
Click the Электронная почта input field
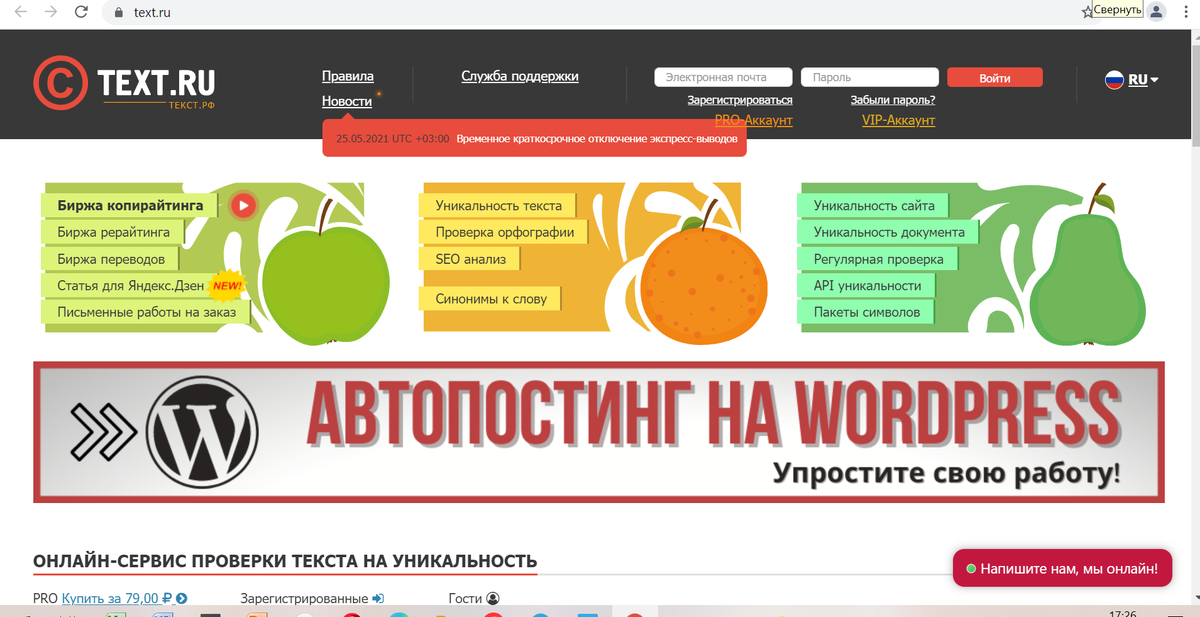pyautogui.click(x=723, y=78)
